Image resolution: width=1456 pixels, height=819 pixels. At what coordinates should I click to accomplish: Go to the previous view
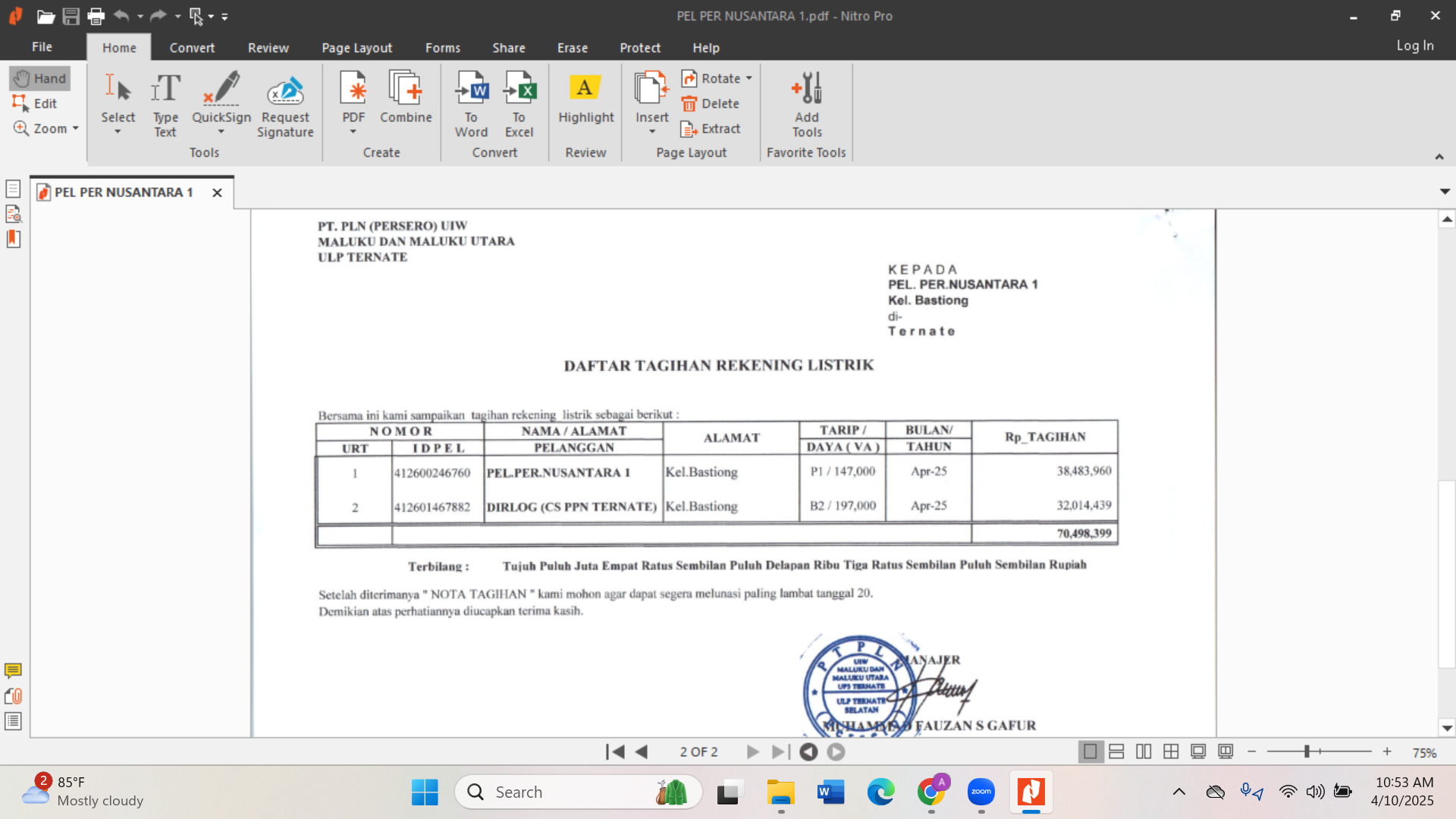(808, 752)
